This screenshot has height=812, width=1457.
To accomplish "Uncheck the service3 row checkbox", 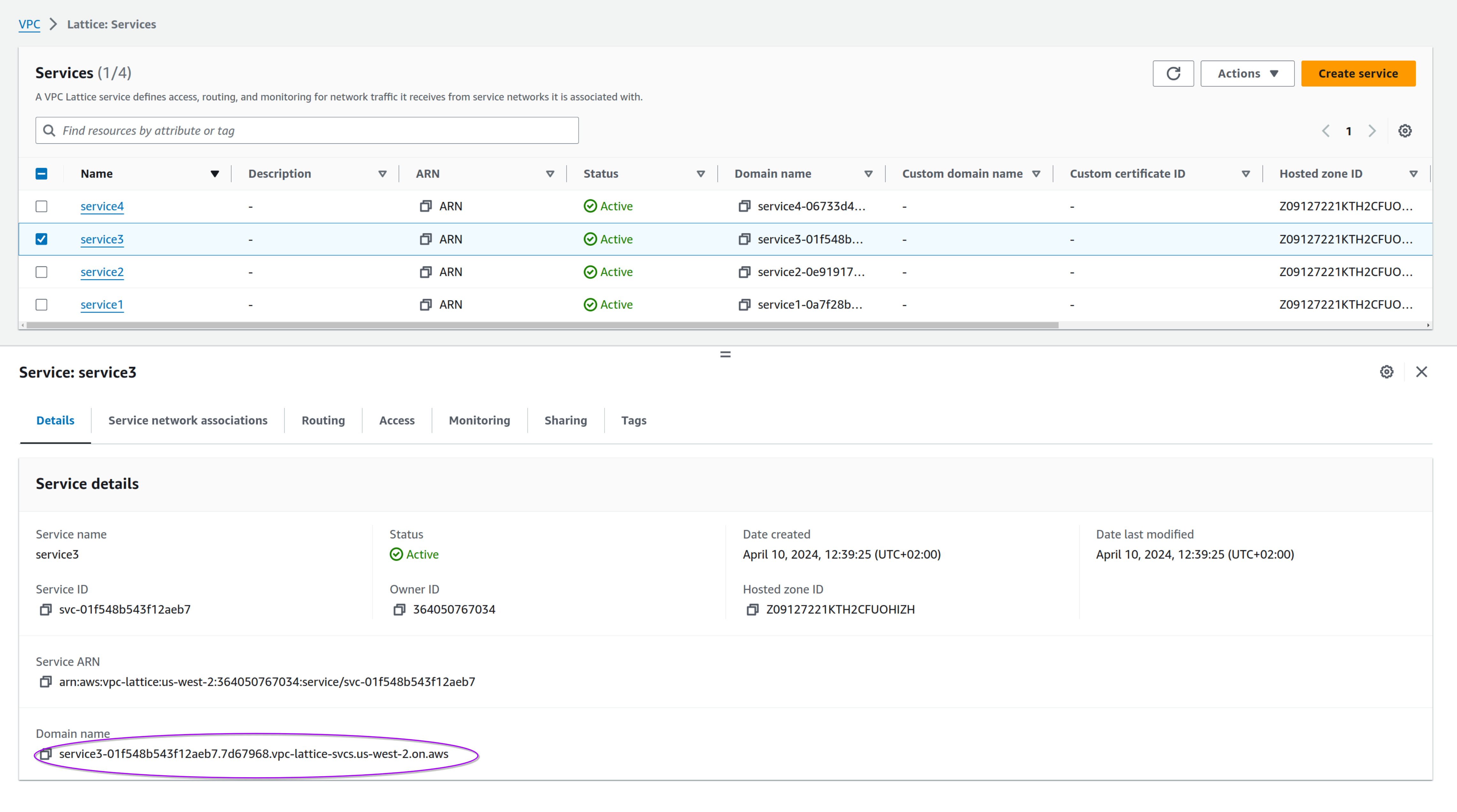I will tap(41, 239).
